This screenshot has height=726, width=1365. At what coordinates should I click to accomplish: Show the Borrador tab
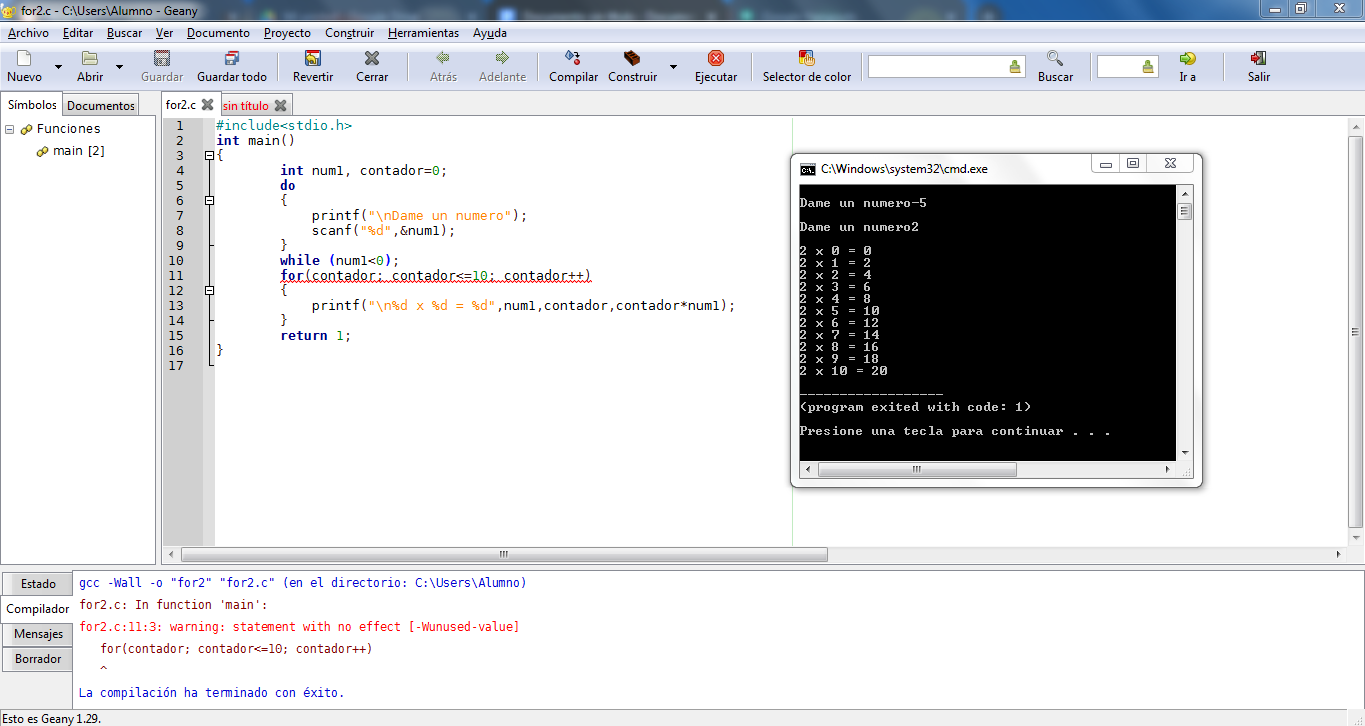[39, 659]
